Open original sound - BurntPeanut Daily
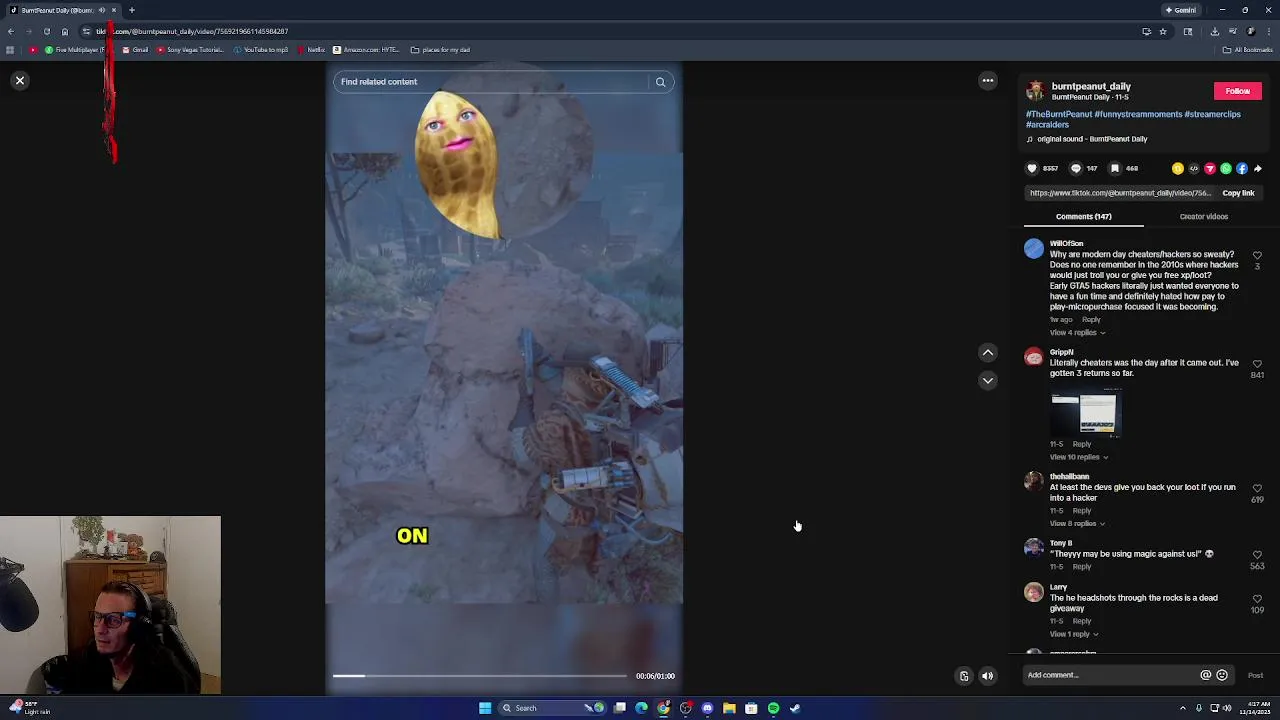The width and height of the screenshot is (1280, 720). [1087, 139]
